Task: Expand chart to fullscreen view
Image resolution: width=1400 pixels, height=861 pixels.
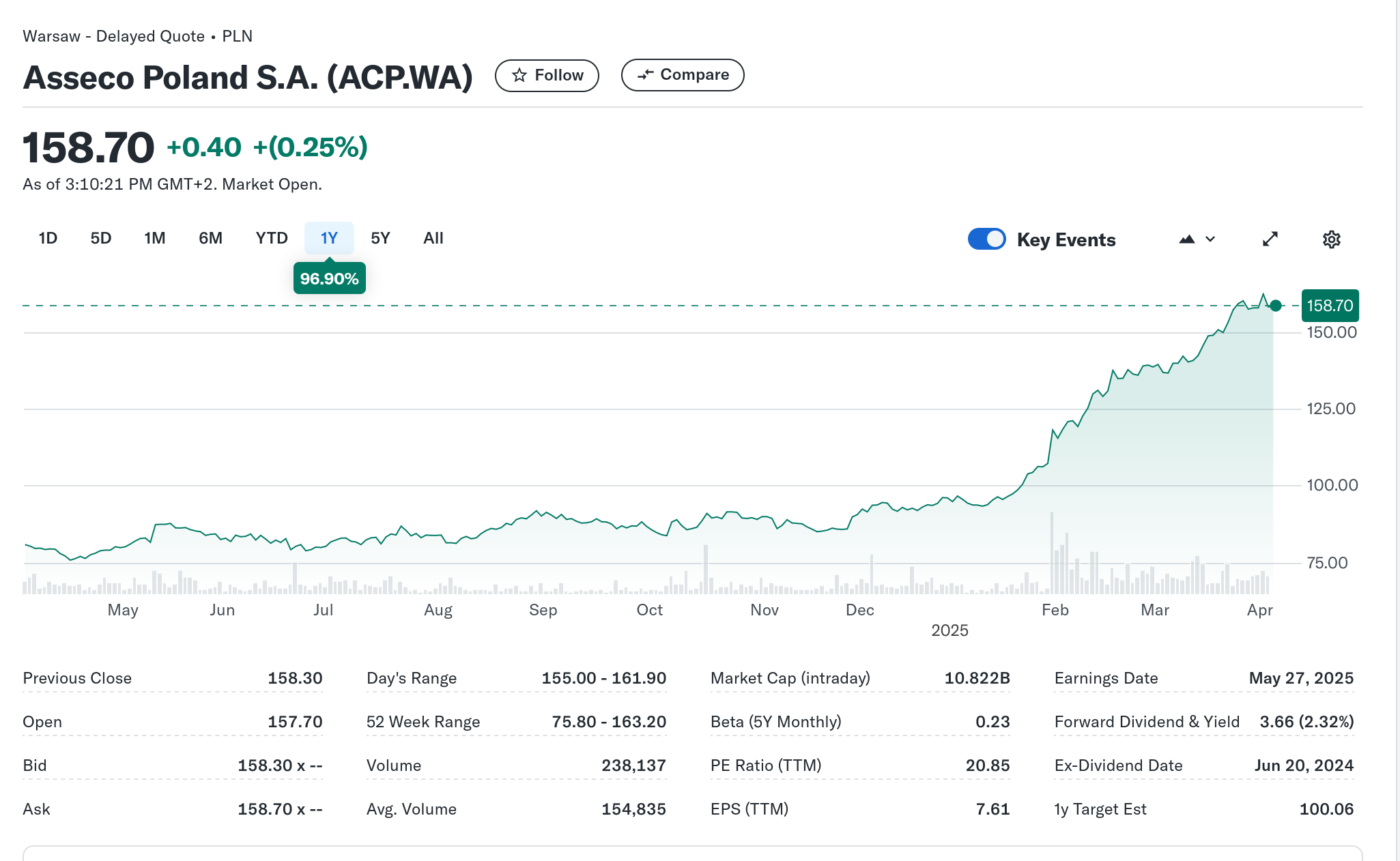Action: pyautogui.click(x=1270, y=239)
